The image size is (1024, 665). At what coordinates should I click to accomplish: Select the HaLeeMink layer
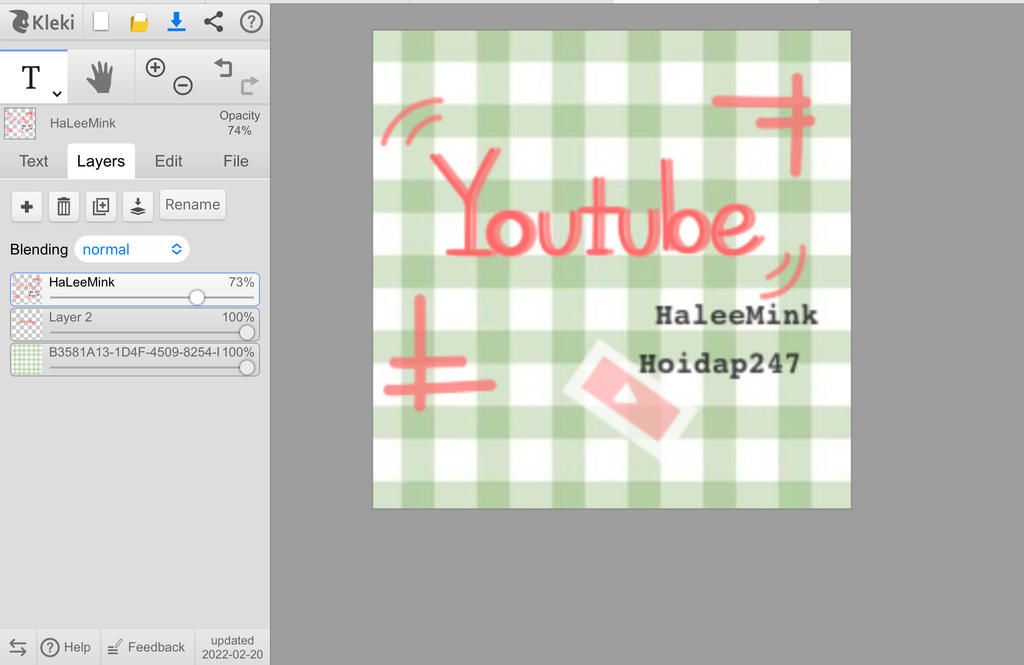(135, 289)
